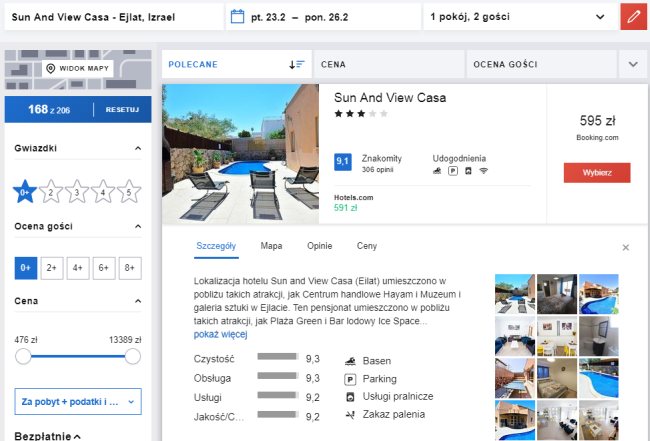The image size is (650, 441).
Task: Close the hotel details panel
Action: [626, 247]
